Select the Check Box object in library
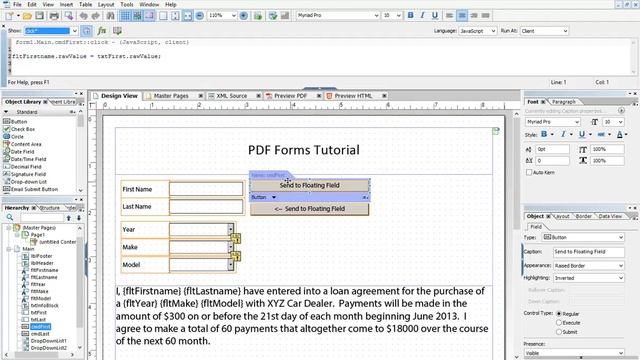This screenshot has width=640, height=360. pos(23,129)
